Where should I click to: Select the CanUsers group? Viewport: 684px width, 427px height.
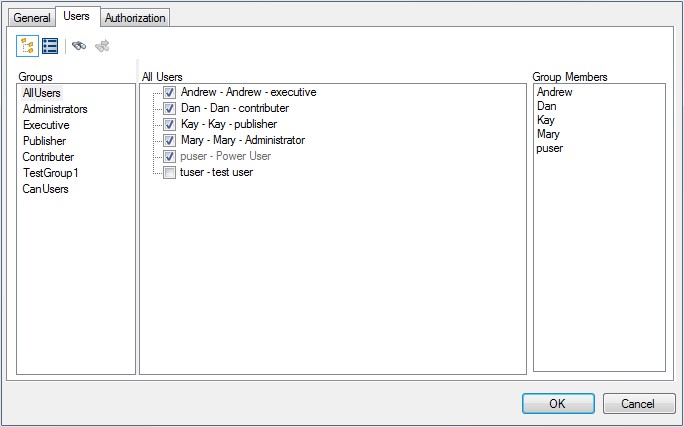pos(46,189)
